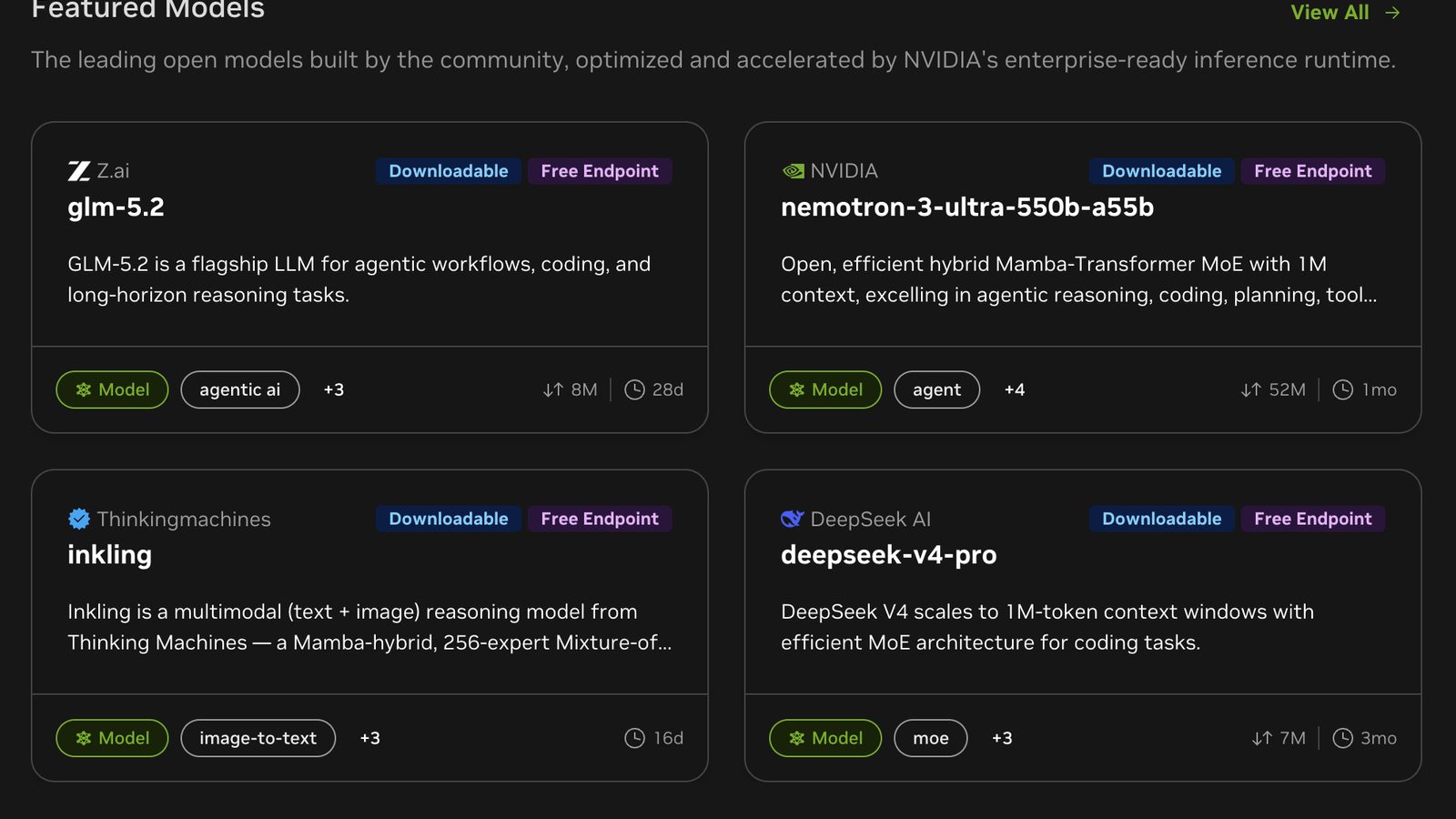Open the glm-5.2 model title
This screenshot has width=1456, height=819.
coord(116,207)
